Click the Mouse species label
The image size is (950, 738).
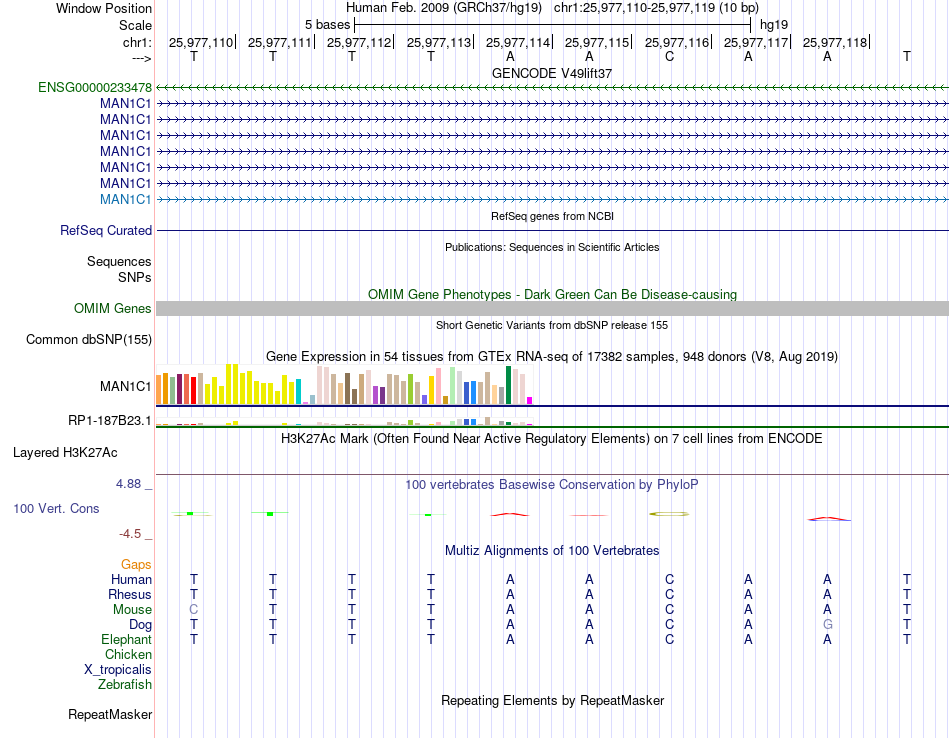pyautogui.click(x=132, y=610)
